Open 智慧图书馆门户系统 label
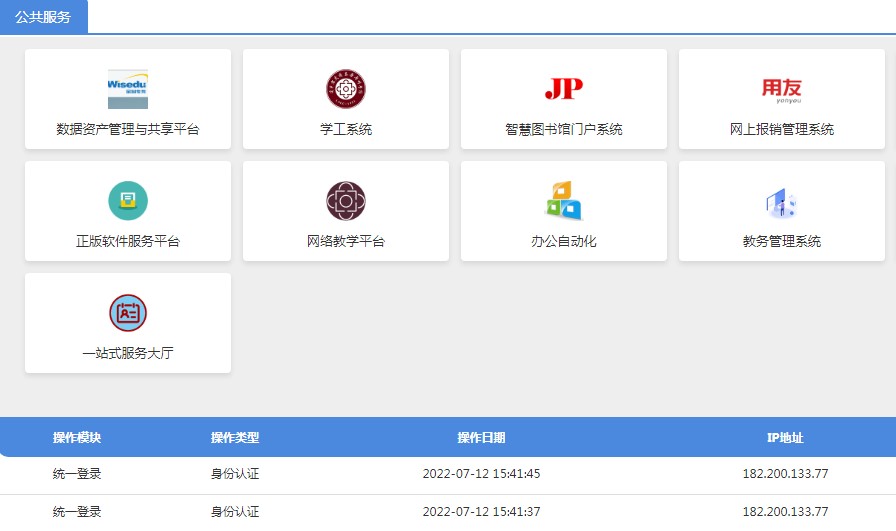 click(564, 129)
